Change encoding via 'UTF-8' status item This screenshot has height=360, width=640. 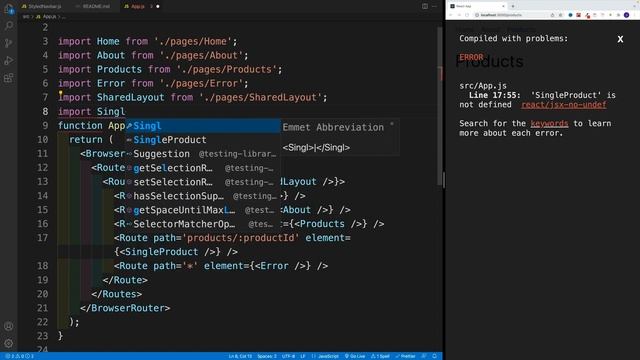288,356
